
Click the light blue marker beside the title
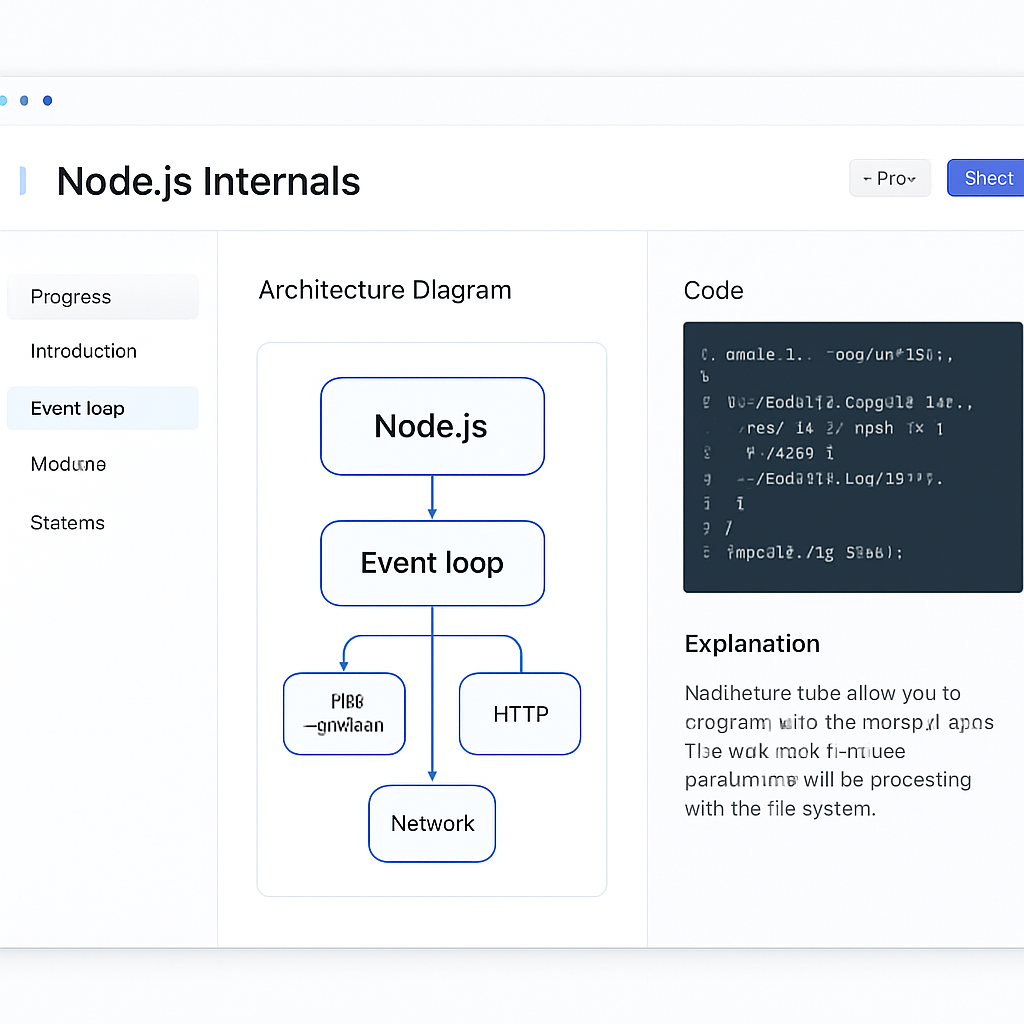point(23,181)
